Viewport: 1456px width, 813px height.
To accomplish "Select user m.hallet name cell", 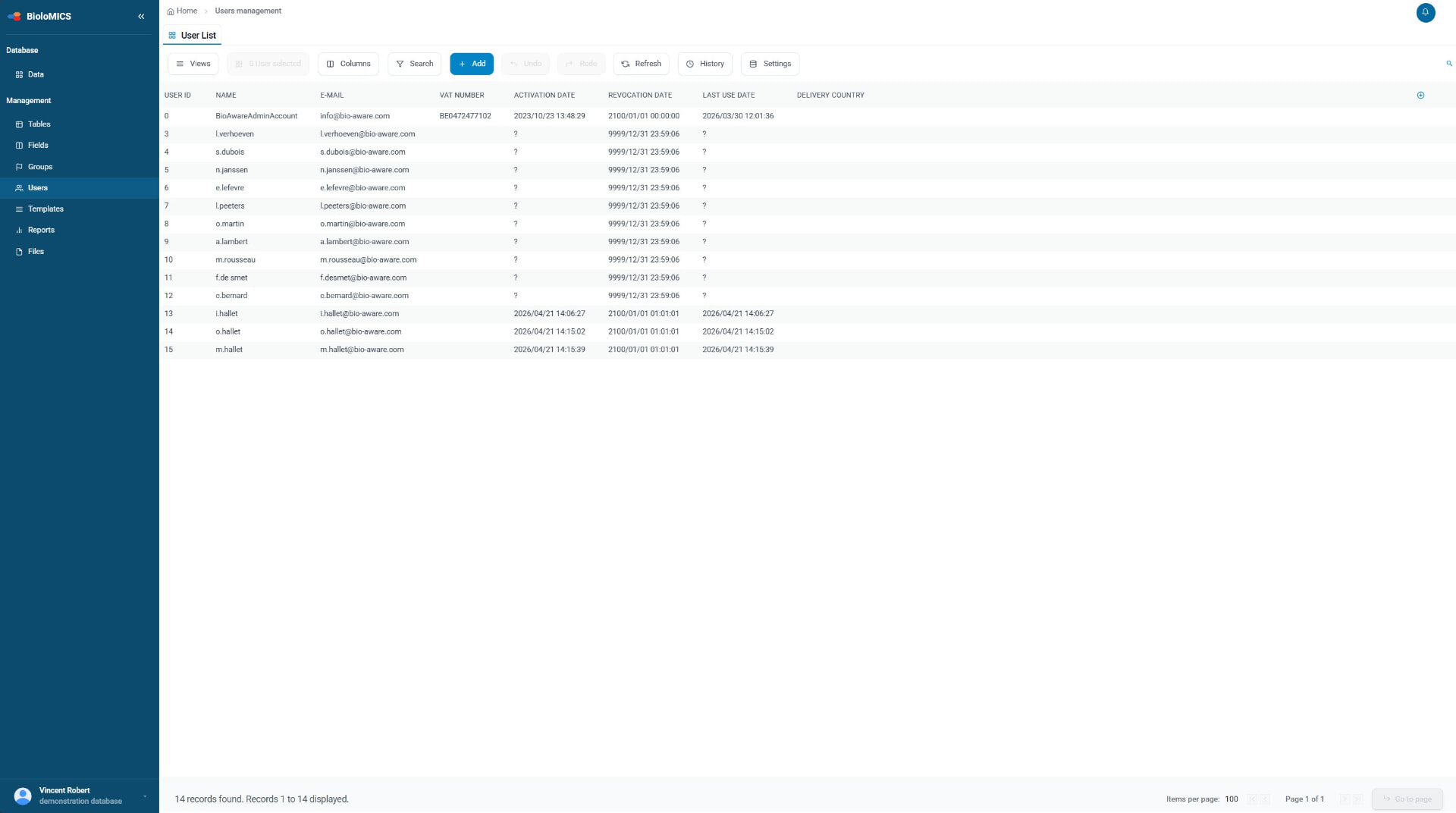I will [229, 350].
